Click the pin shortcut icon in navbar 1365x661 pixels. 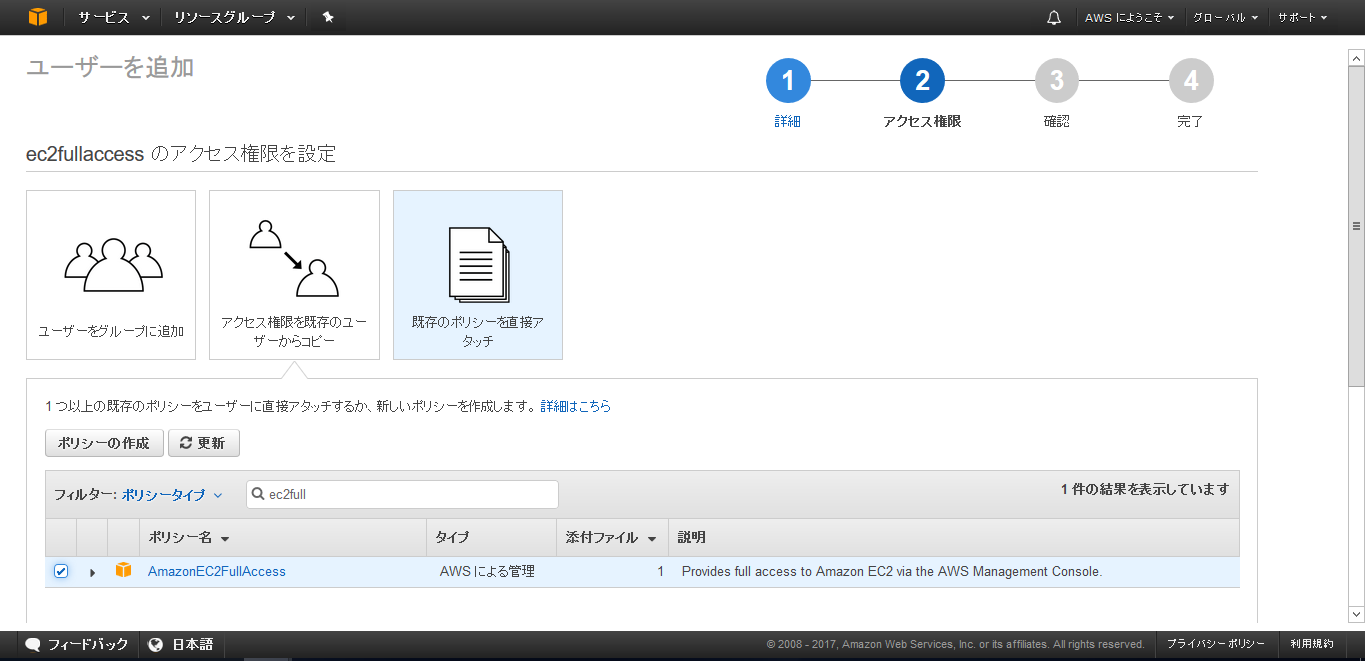(328, 17)
